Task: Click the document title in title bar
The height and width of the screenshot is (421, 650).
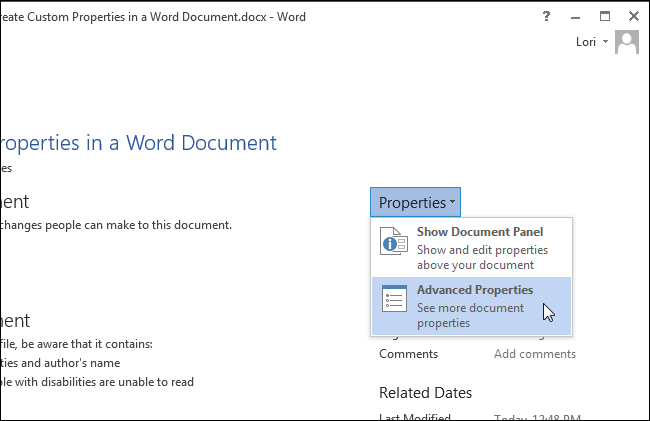Action: (x=153, y=17)
